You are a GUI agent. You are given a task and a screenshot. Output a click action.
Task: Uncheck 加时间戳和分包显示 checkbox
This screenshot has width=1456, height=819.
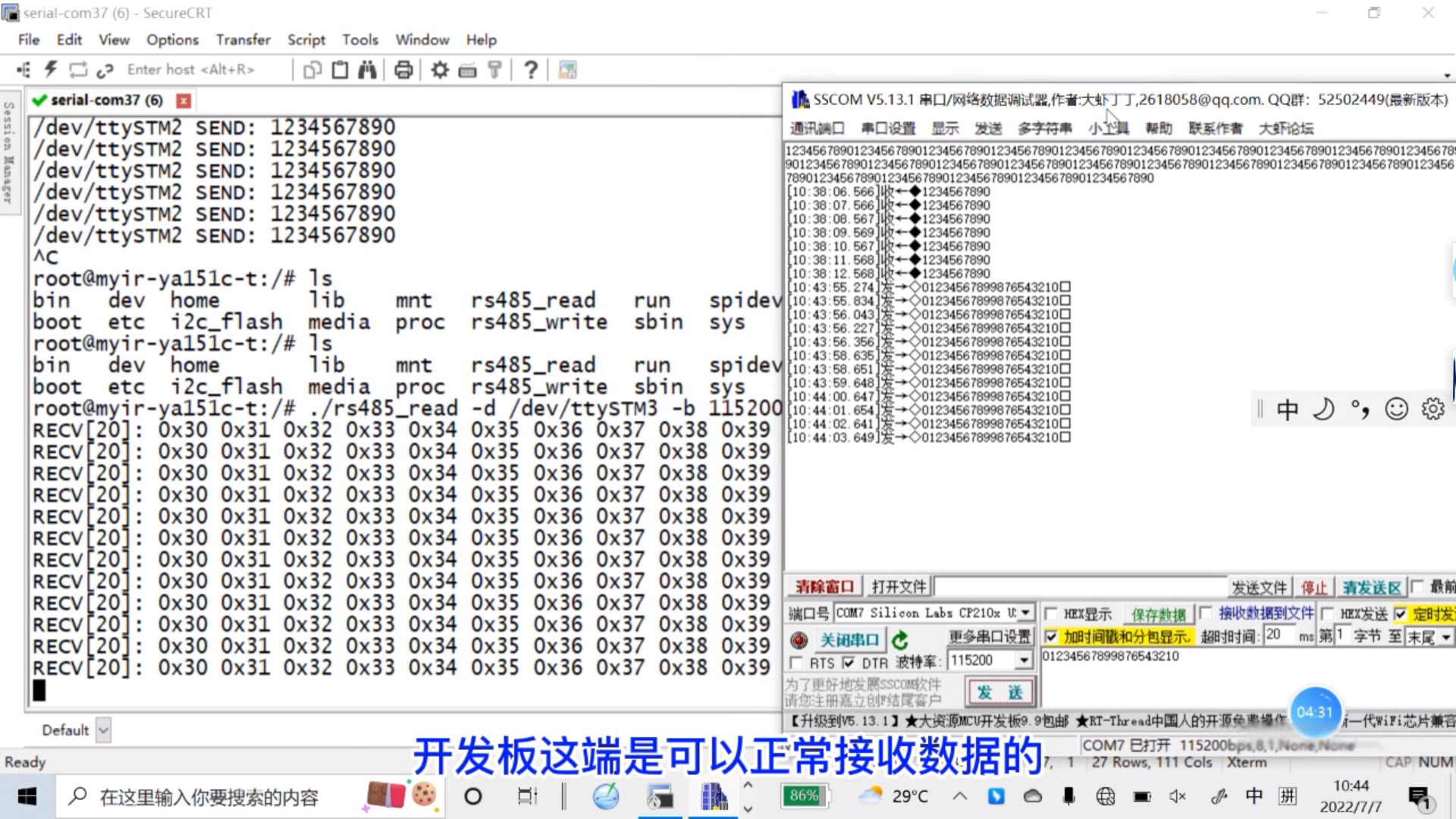[1051, 636]
